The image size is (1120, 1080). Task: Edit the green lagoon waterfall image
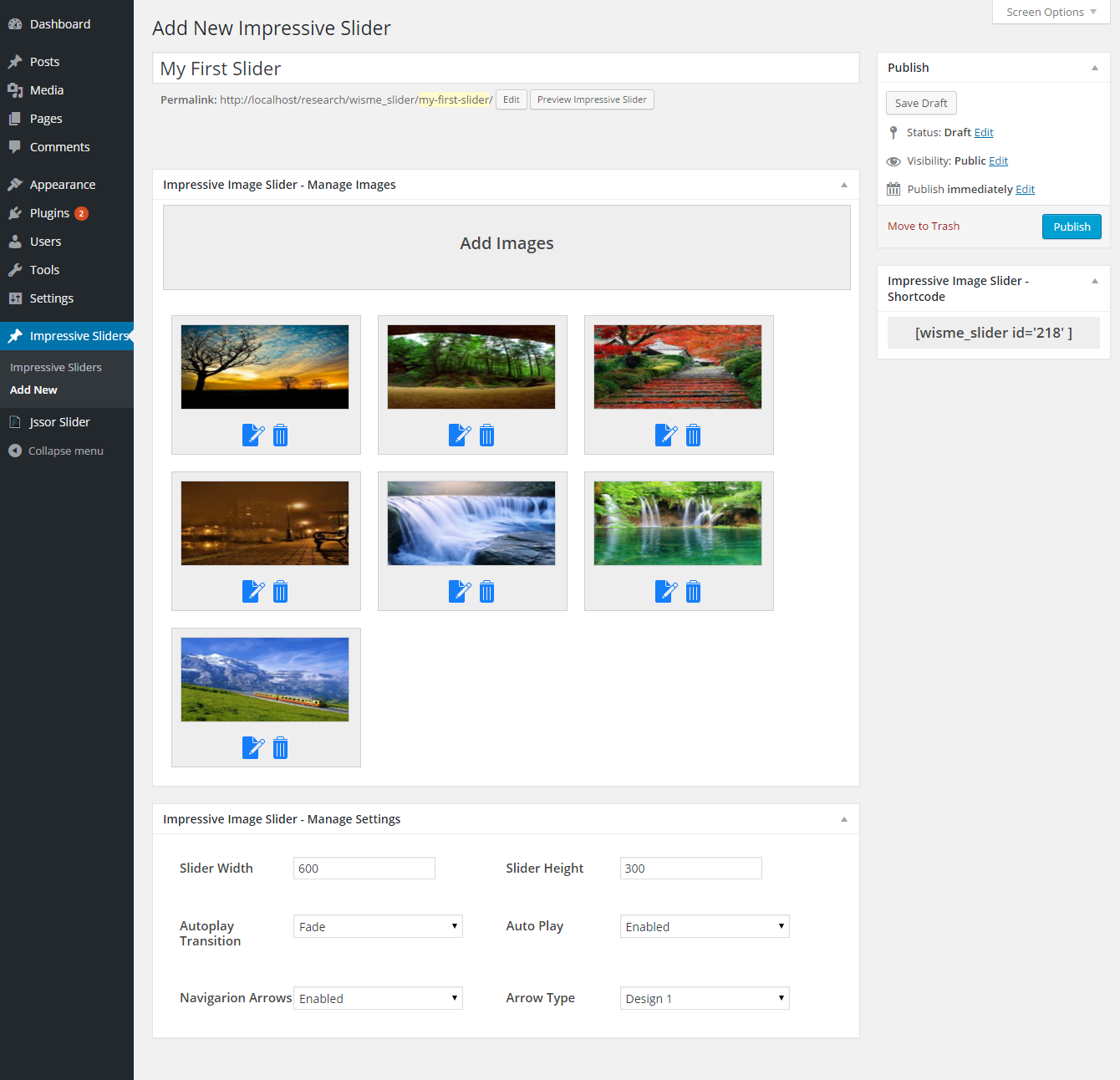pos(666,591)
